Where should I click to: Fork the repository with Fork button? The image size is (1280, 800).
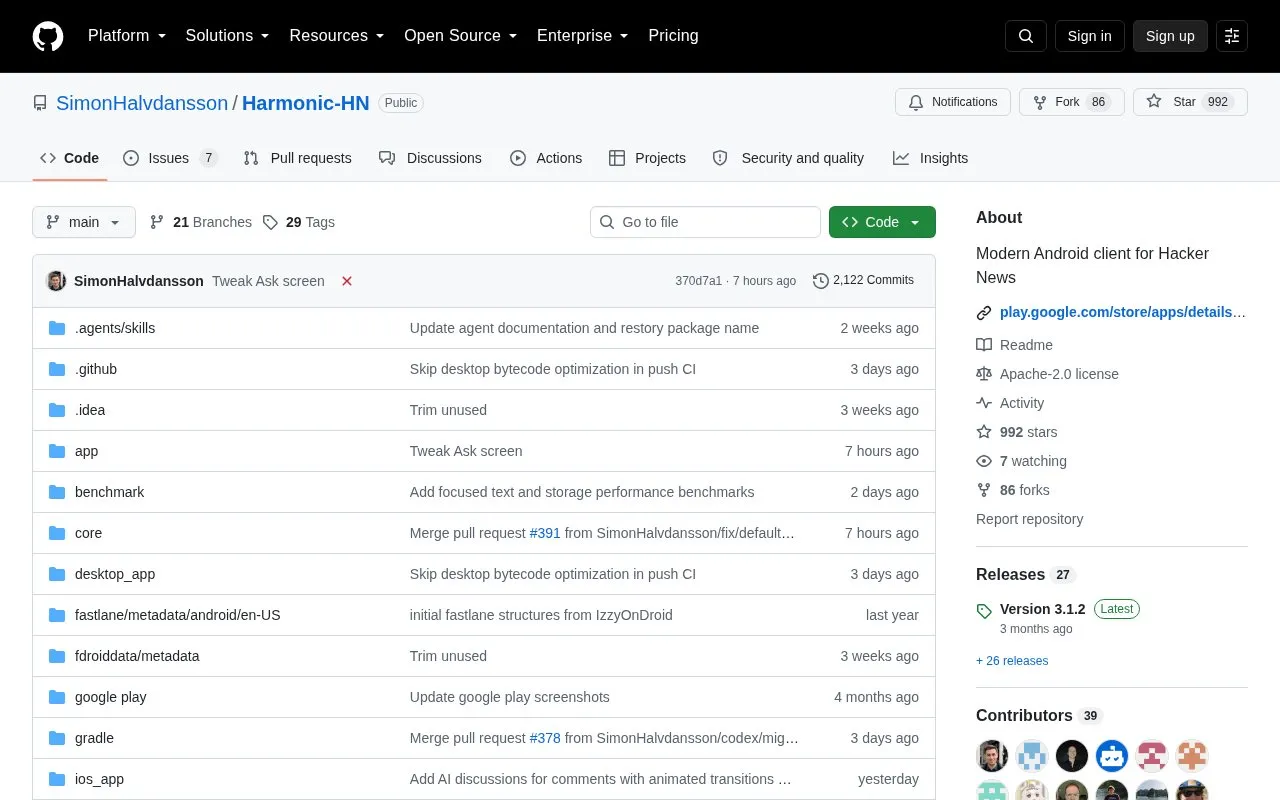point(1071,102)
